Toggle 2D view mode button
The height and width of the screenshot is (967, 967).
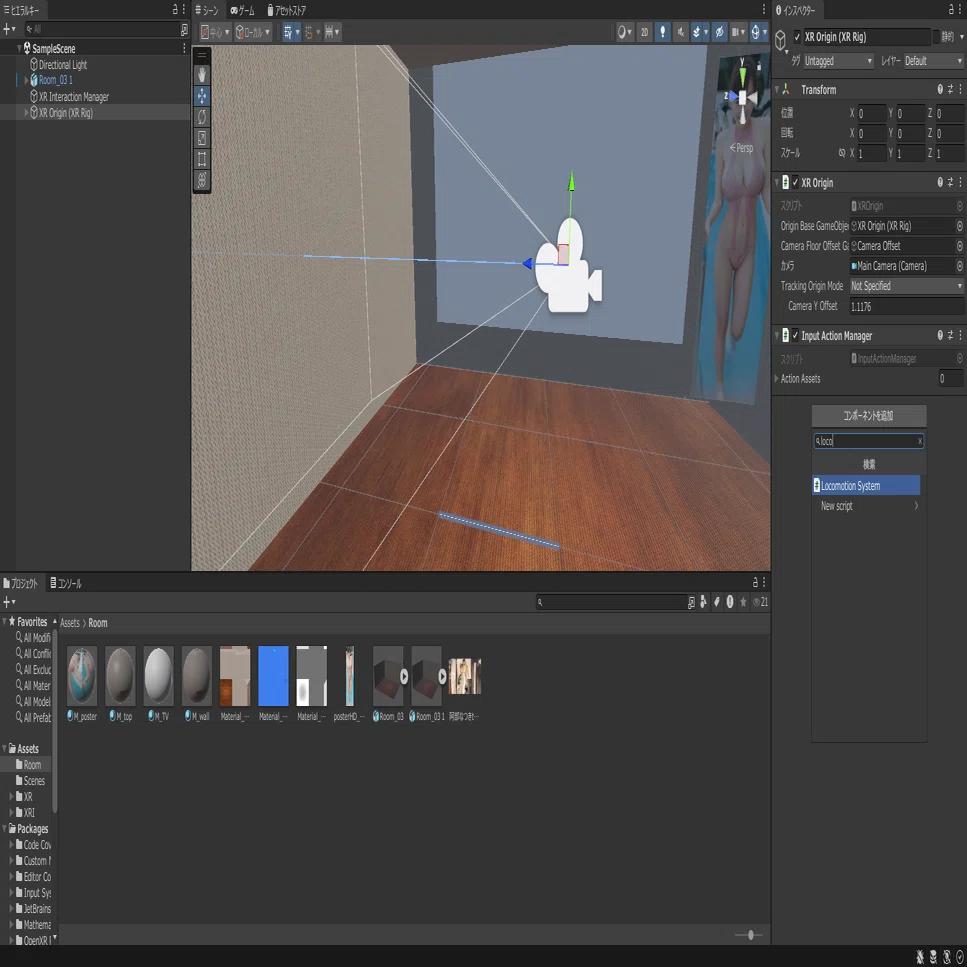(x=644, y=32)
